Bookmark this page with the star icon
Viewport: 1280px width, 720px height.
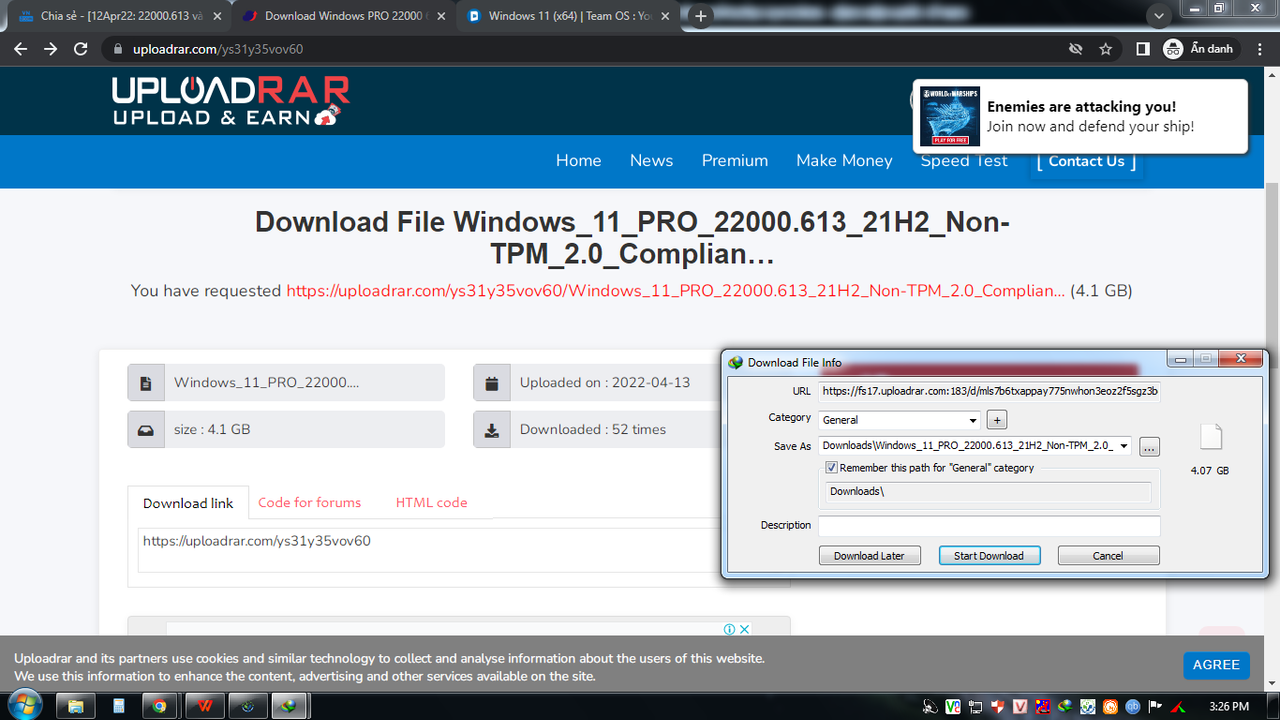pyautogui.click(x=1106, y=49)
